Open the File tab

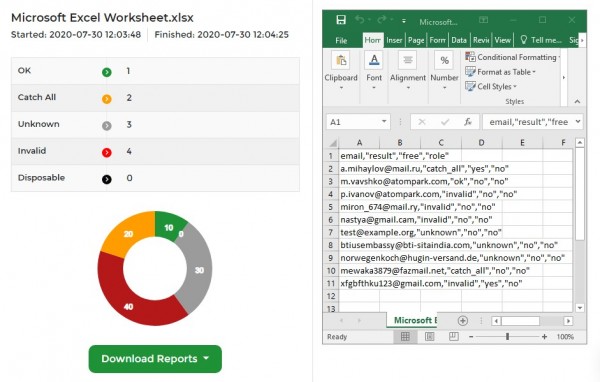point(341,40)
